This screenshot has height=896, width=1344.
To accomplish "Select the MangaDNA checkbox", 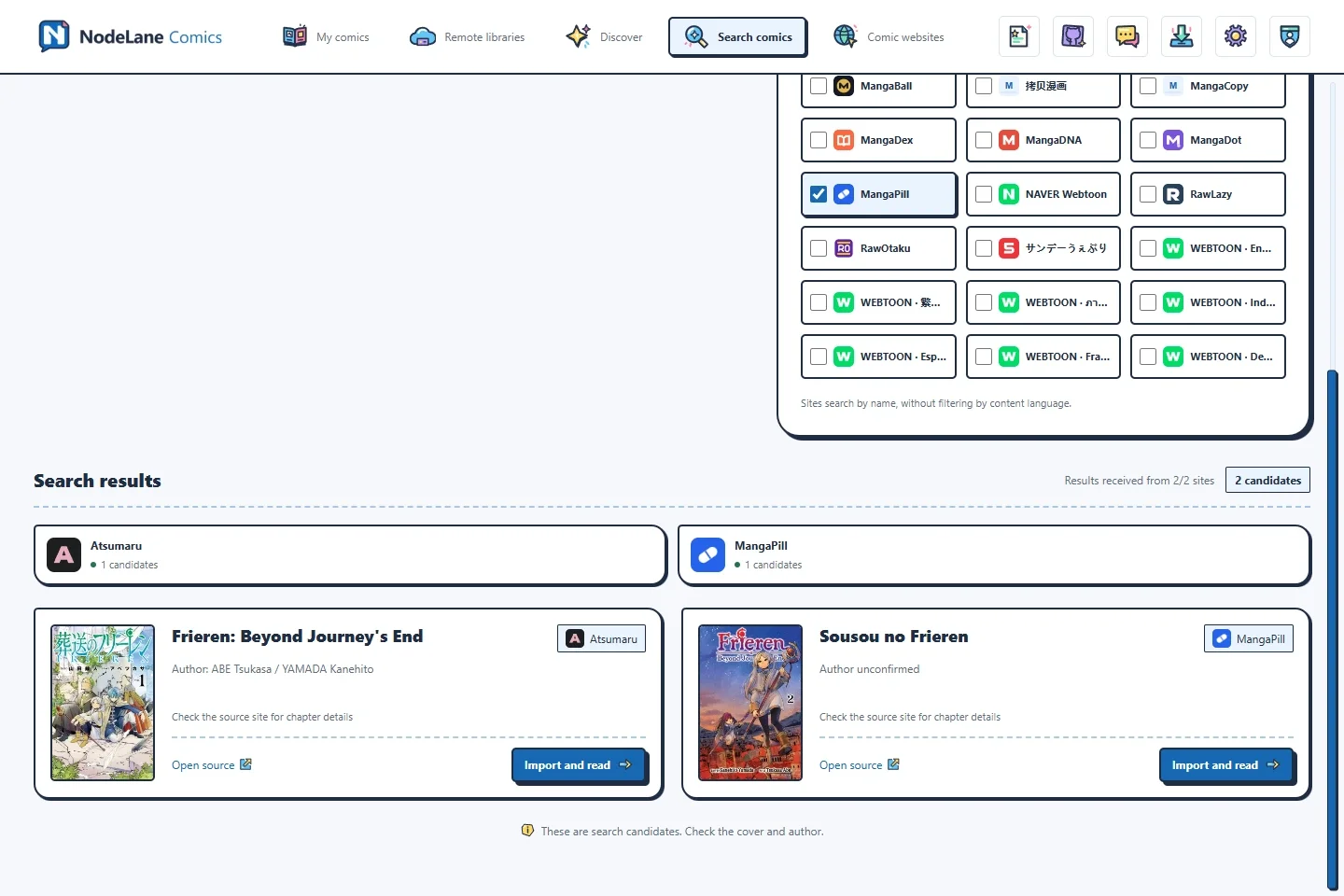I will coord(984,140).
